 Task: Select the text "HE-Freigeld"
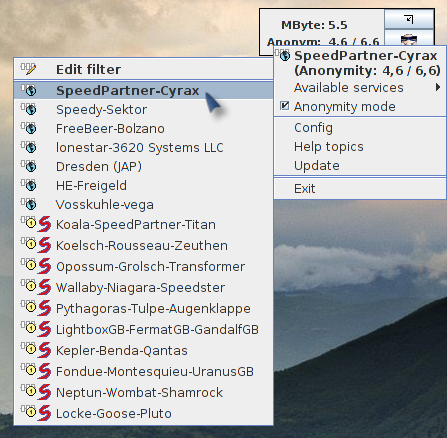point(91,186)
